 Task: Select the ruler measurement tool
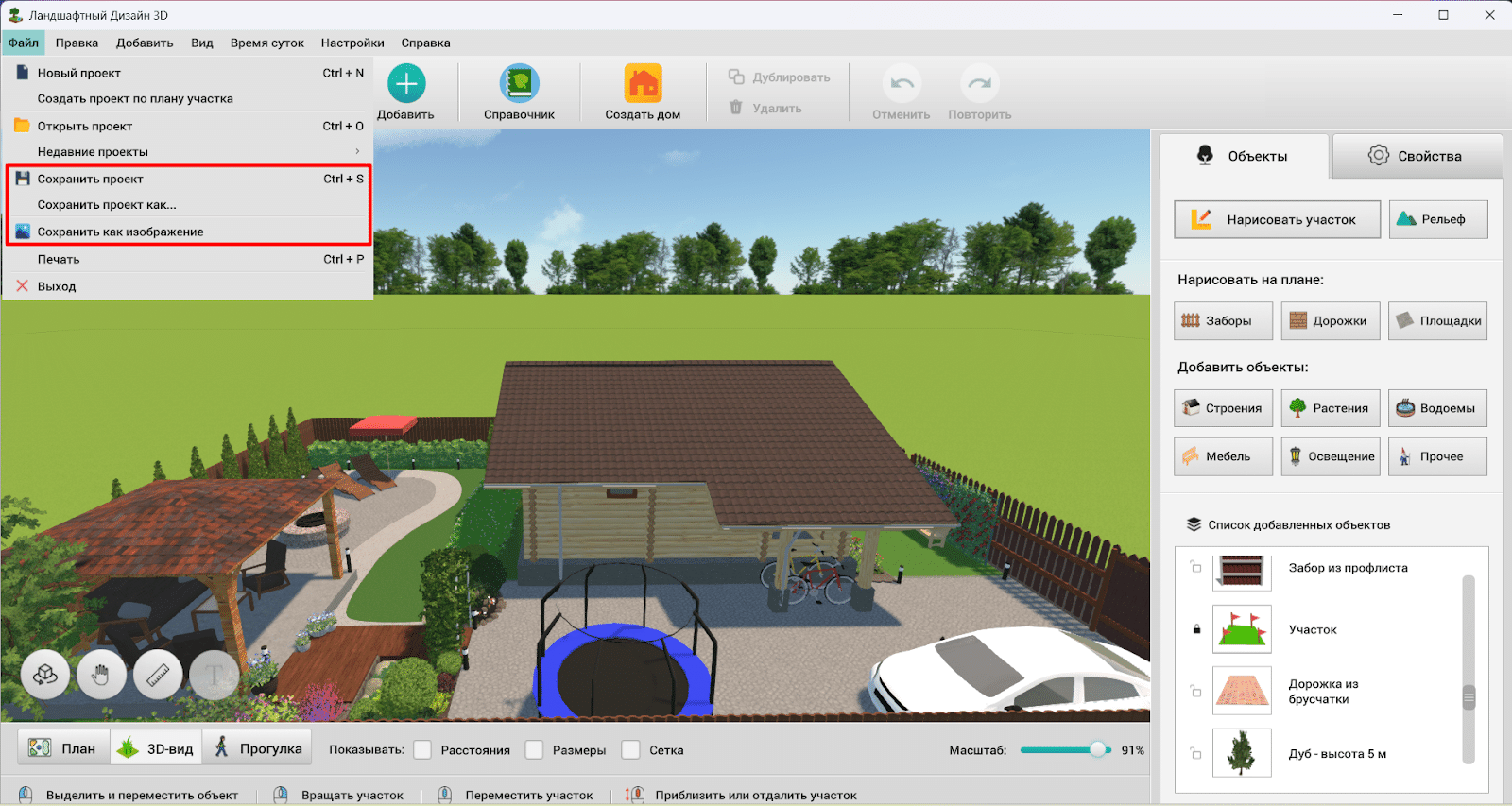(158, 675)
